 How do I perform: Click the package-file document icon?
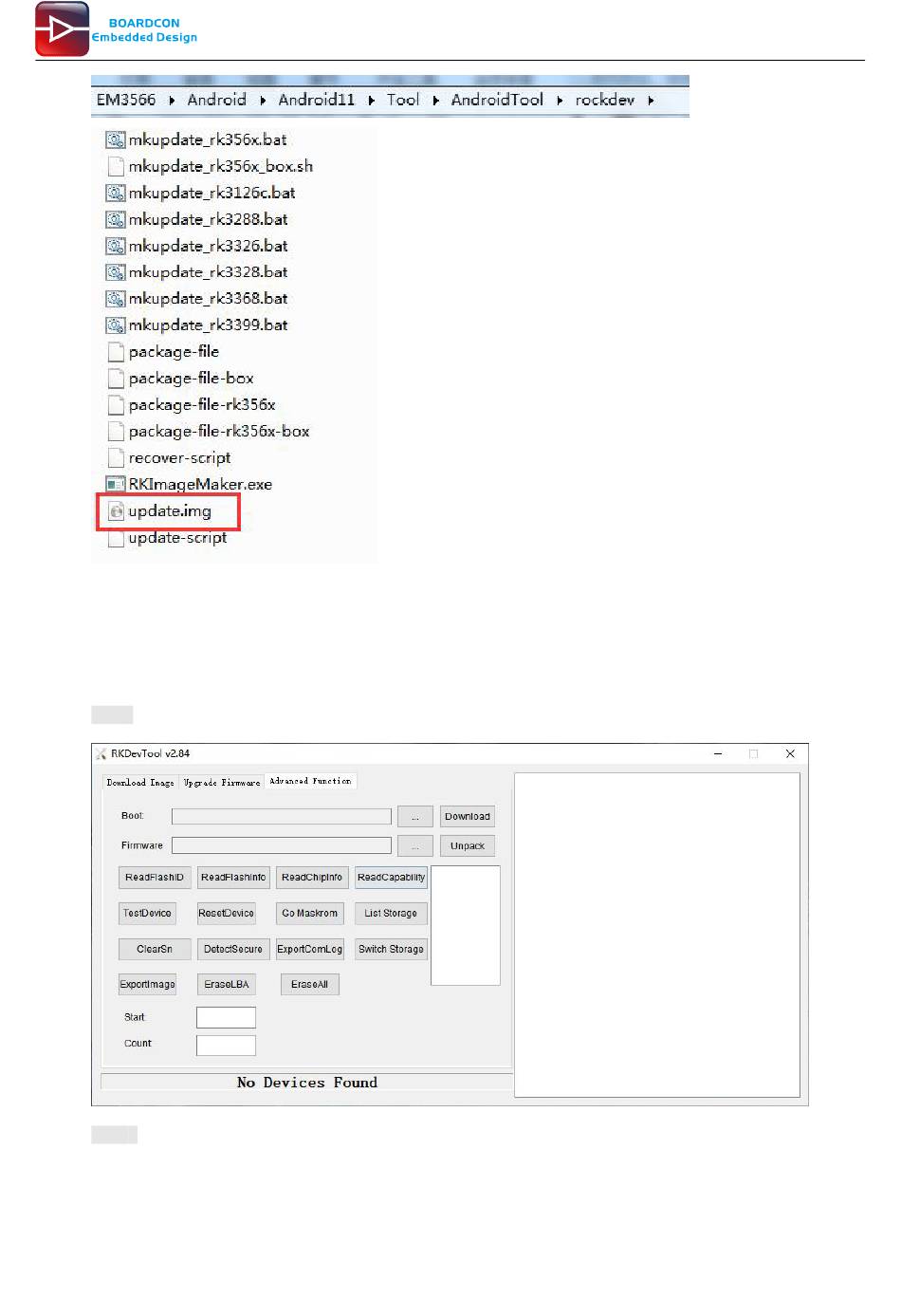point(116,352)
